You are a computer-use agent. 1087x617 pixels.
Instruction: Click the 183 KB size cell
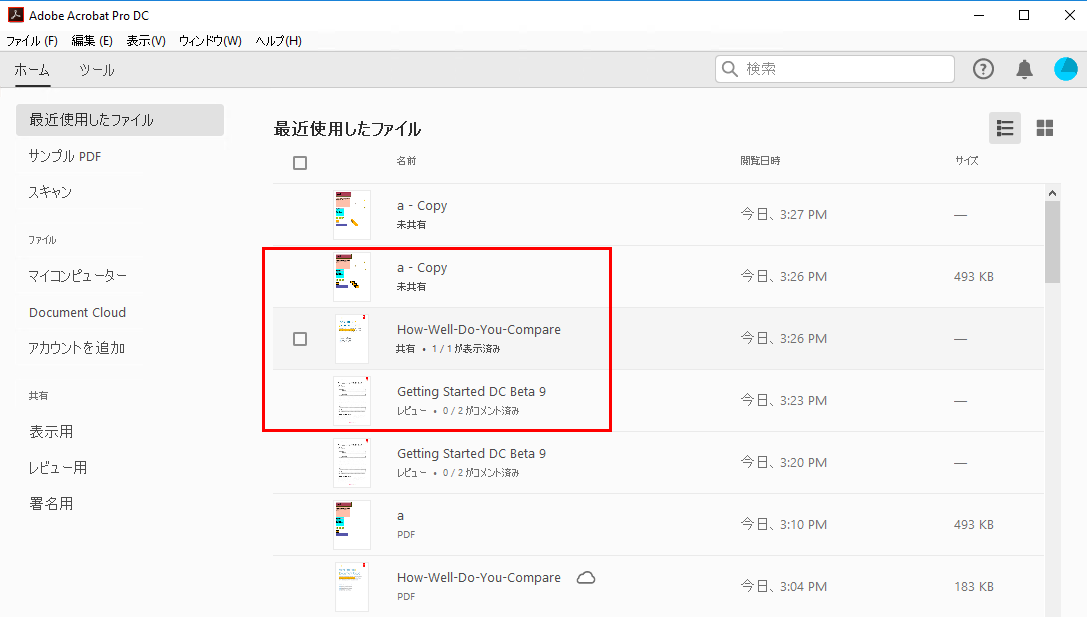point(973,586)
